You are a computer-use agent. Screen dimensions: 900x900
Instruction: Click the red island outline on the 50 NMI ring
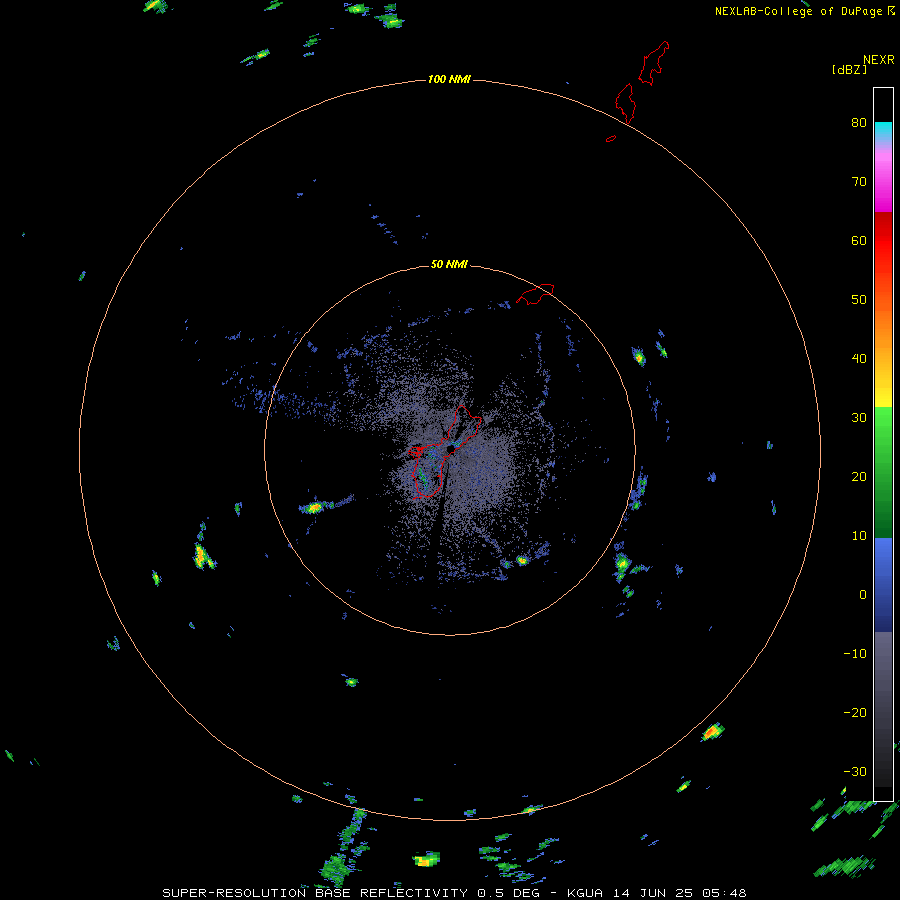pos(535,293)
